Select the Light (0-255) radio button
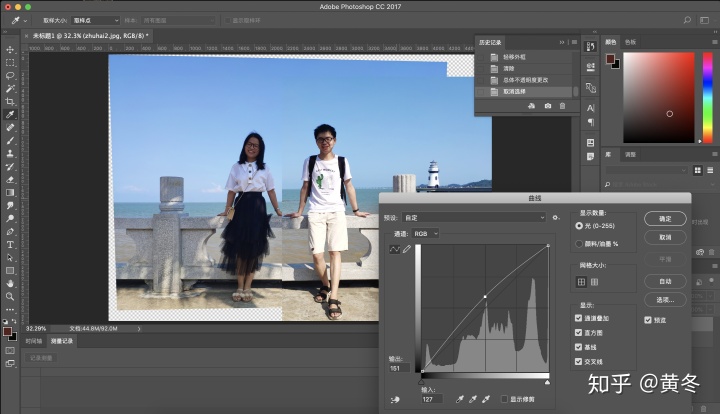The image size is (720, 414). point(579,226)
